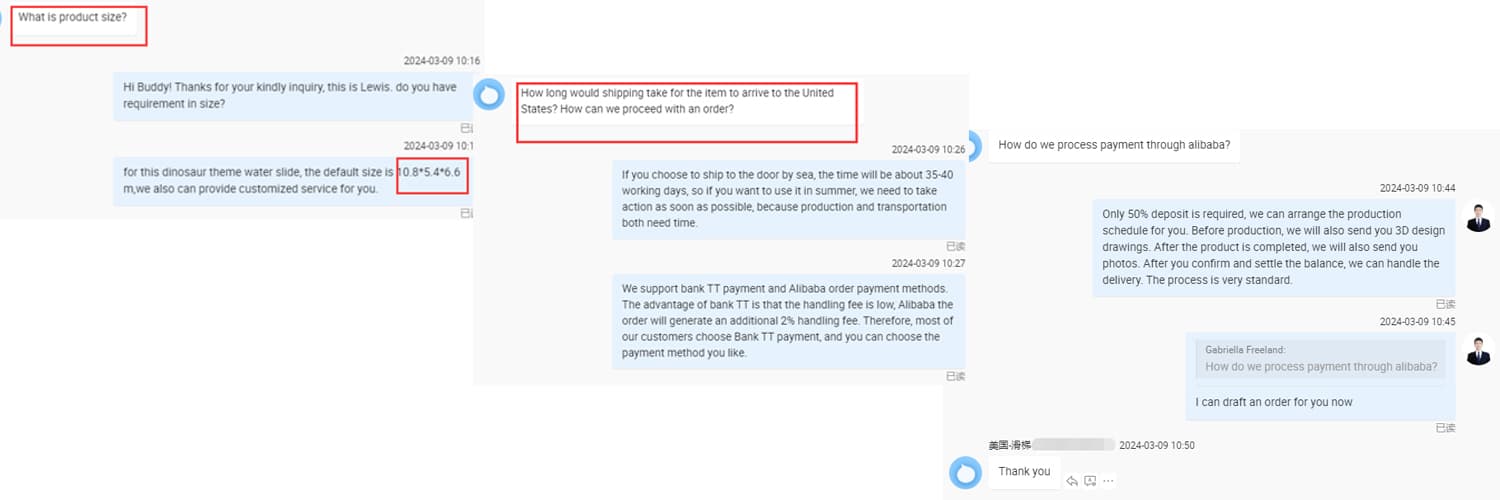Image resolution: width=1500 pixels, height=500 pixels.
Task: Click the 2024-03-09 10:50 timestamp
Action: tap(1156, 445)
